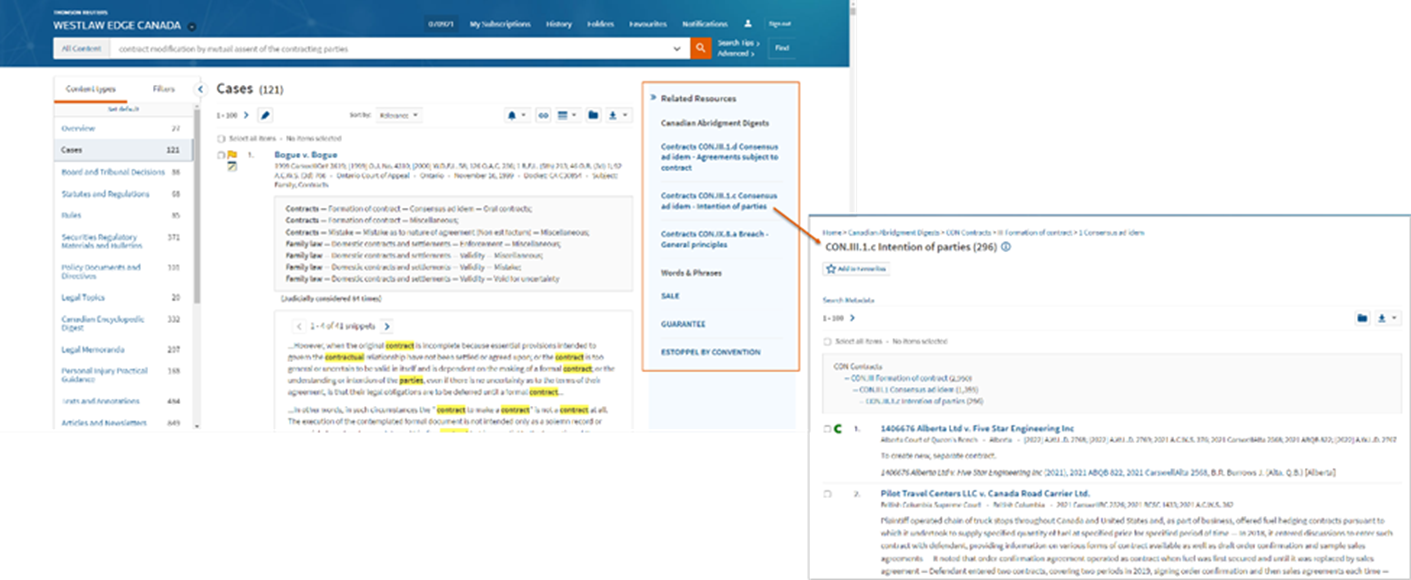This screenshot has height=580, width=1411.
Task: Click the yellow flag icon beside Bogue v. Bogue
Action: tap(232, 155)
